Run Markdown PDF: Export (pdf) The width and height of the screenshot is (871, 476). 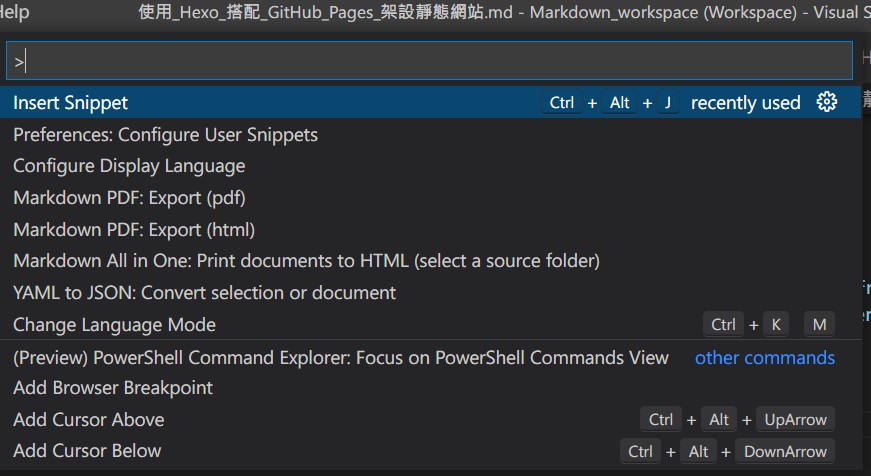[x=431, y=198]
